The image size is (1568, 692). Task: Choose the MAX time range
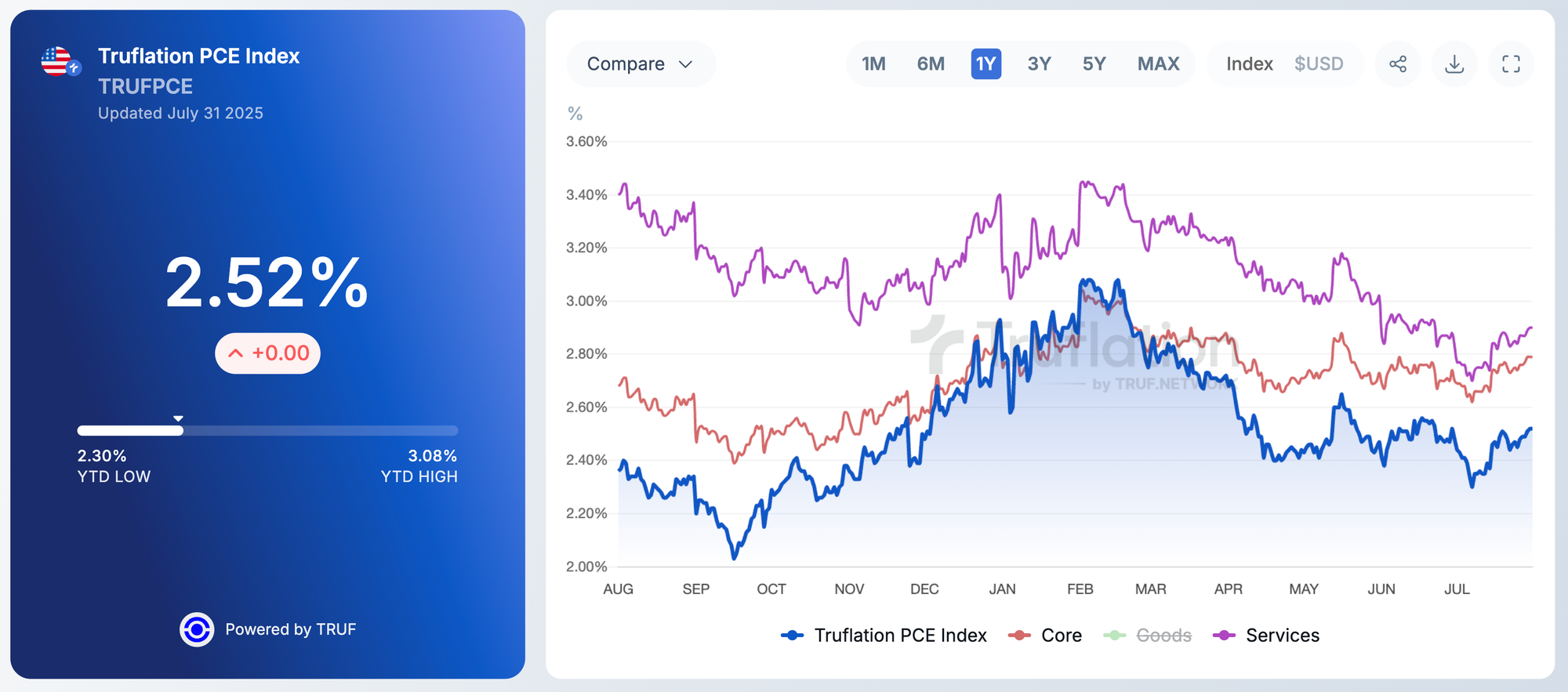point(1158,64)
